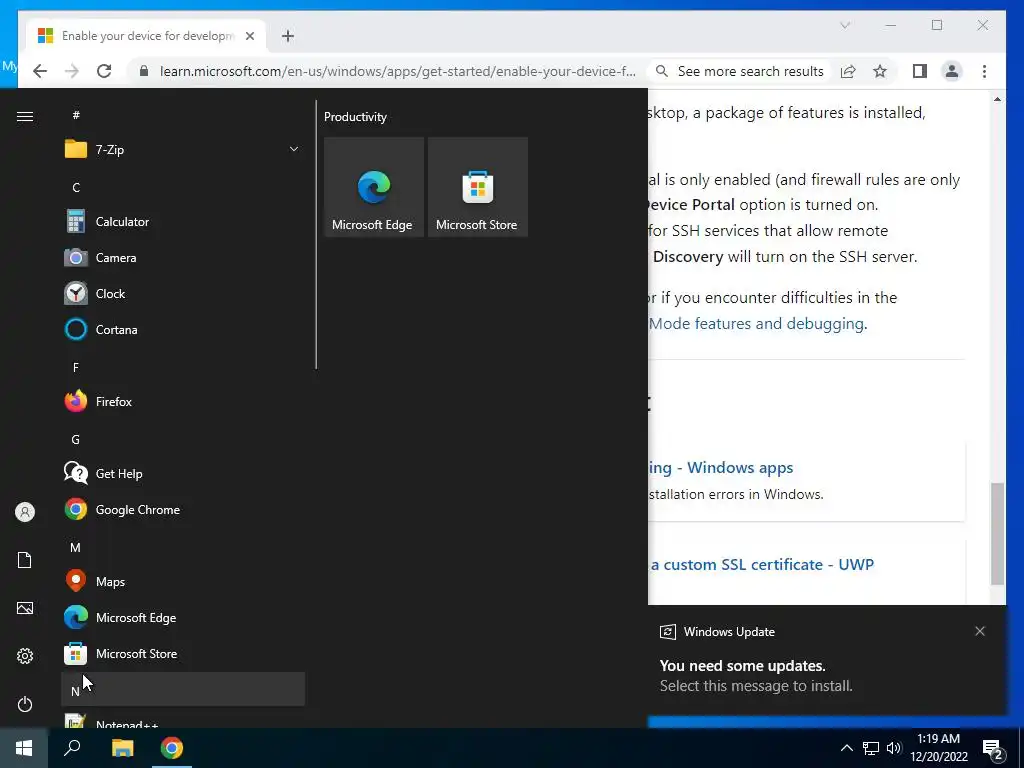This screenshot has width=1024, height=768.
Task: Jump to letter C section header
Action: [x=183, y=187]
